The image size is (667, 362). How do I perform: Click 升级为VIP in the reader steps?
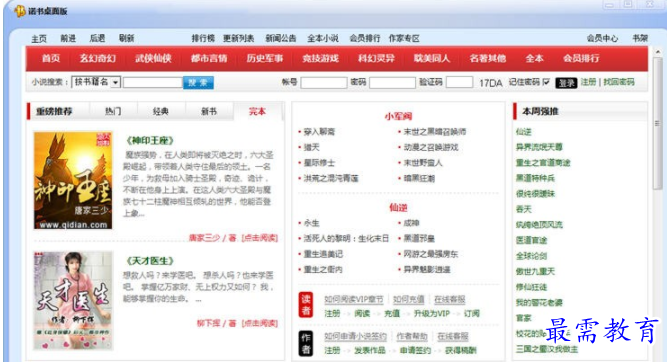coord(431,314)
